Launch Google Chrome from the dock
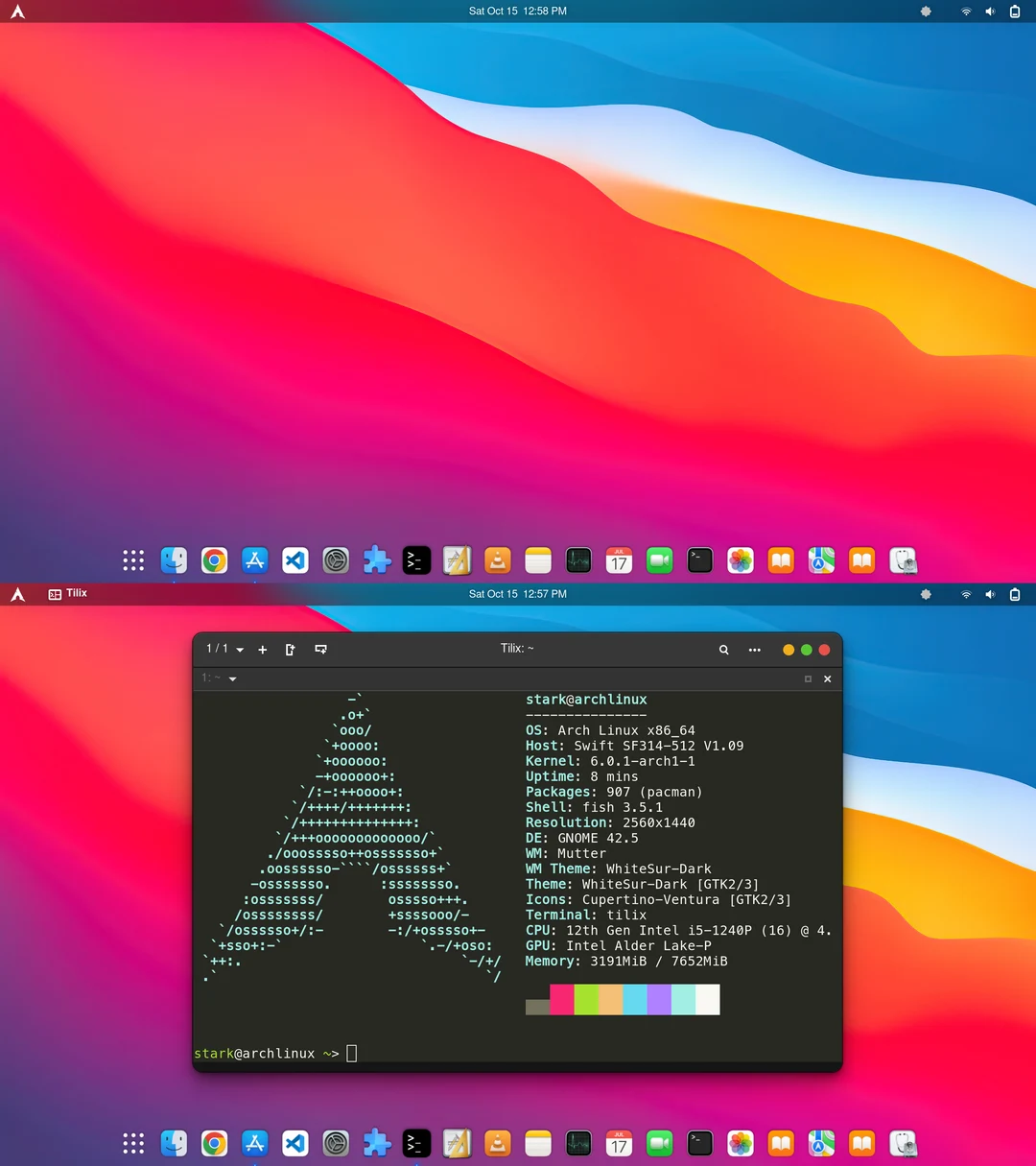 214,1143
